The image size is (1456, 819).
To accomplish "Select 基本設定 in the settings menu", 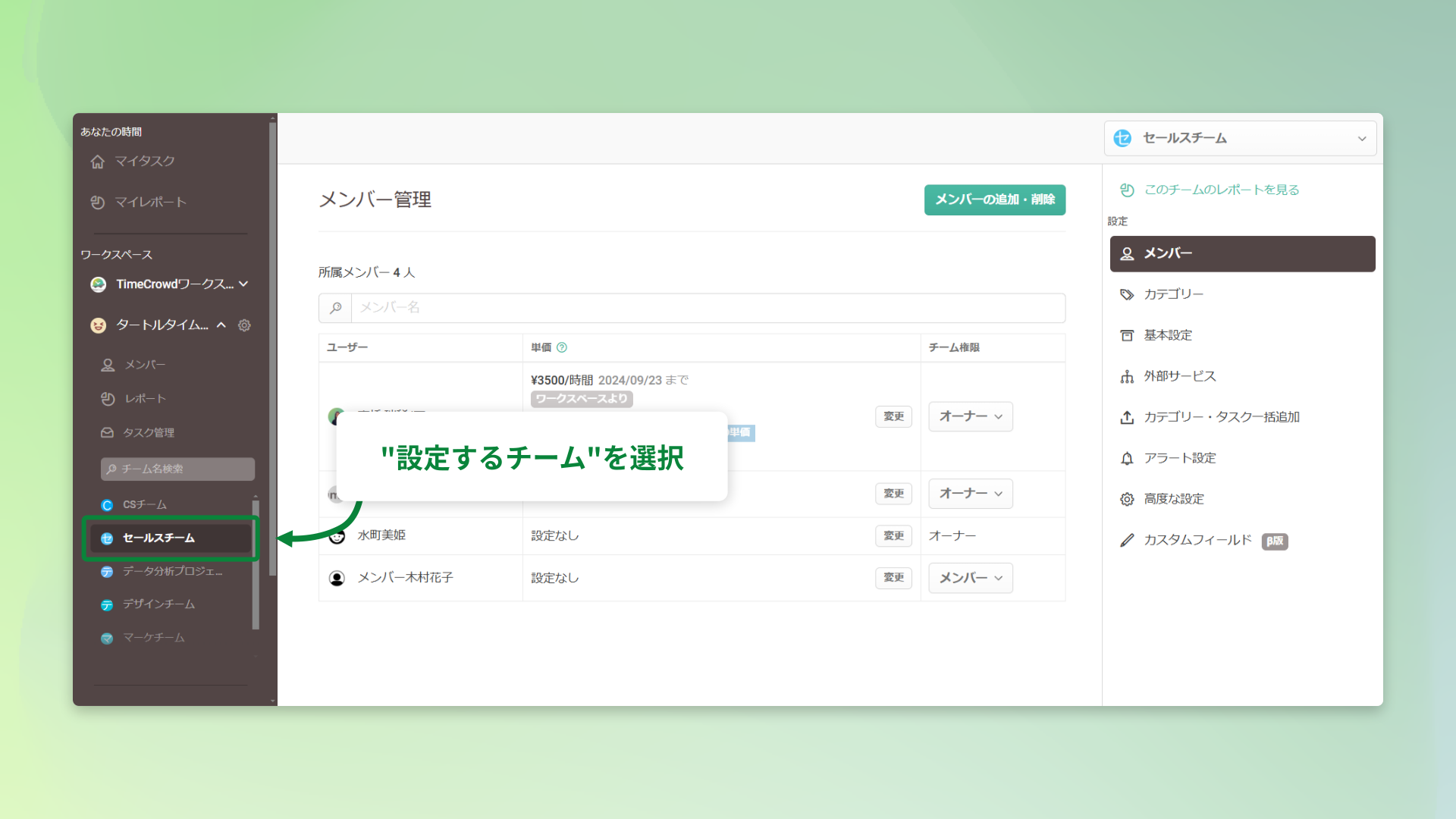I will pos(1167,334).
